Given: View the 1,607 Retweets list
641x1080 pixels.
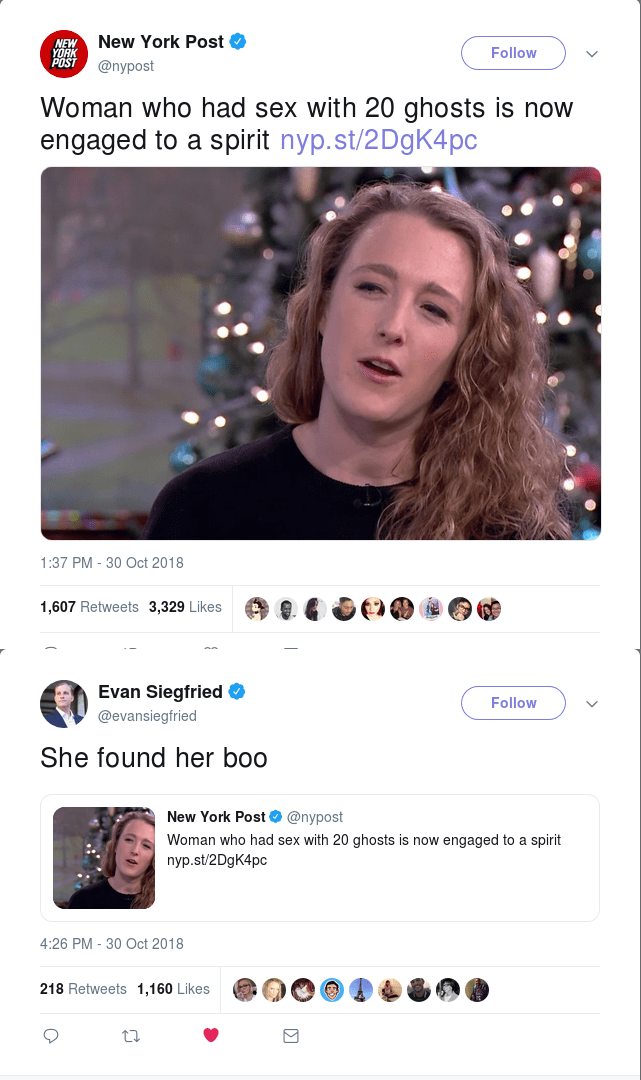Looking at the screenshot, I should [89, 607].
